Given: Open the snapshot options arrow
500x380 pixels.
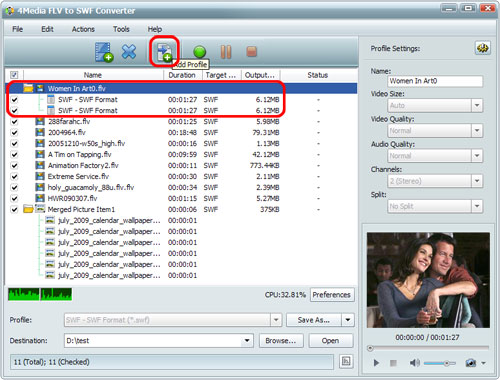Looking at the screenshot, I should (x=484, y=363).
